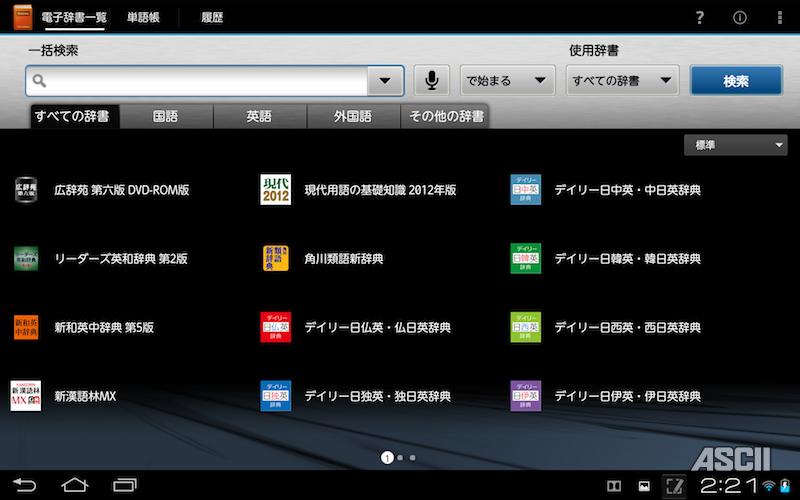
Task: Expand the search history dropdown arrow
Action: 385,81
